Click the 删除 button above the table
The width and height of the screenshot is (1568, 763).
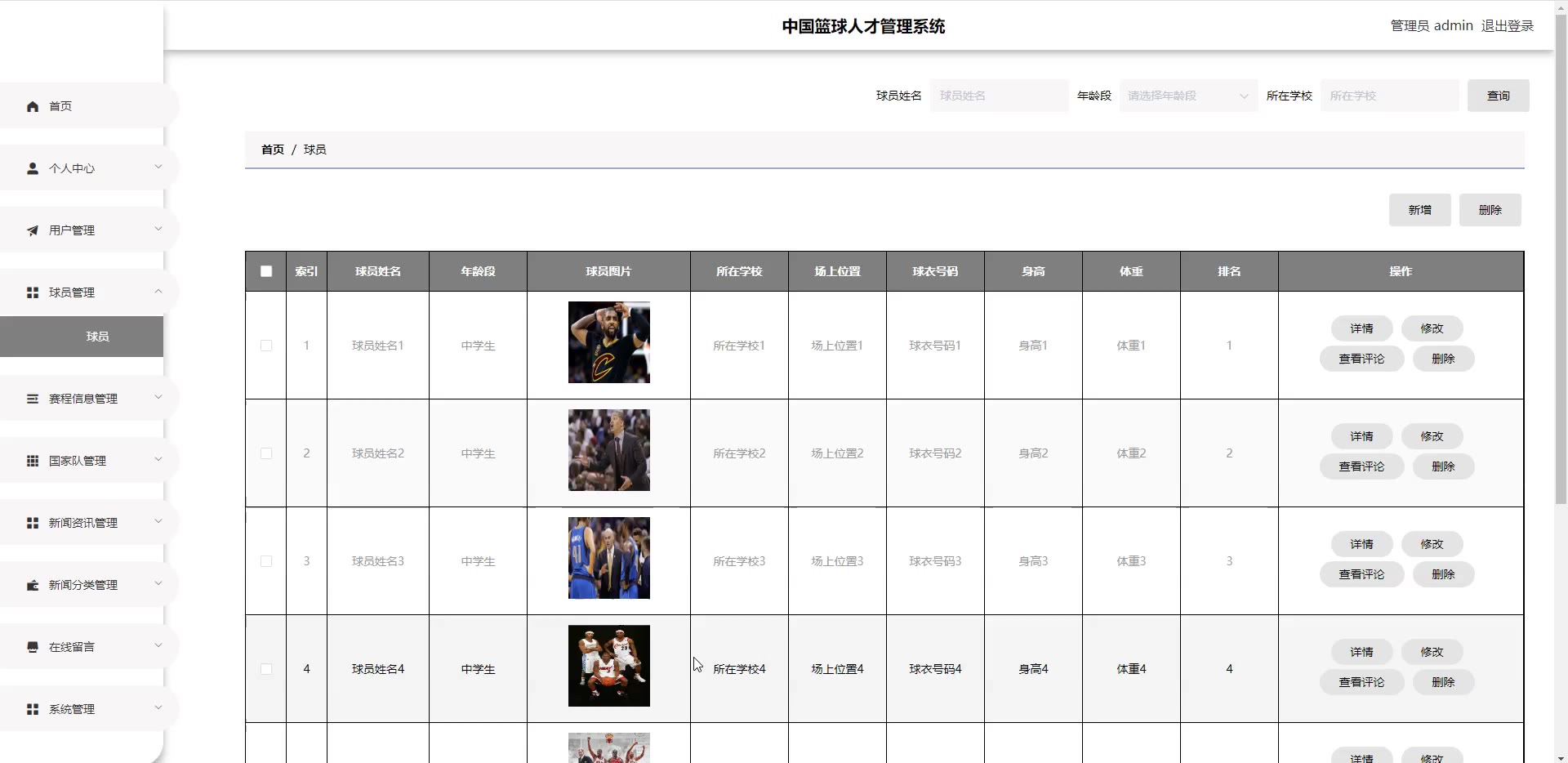point(1490,210)
